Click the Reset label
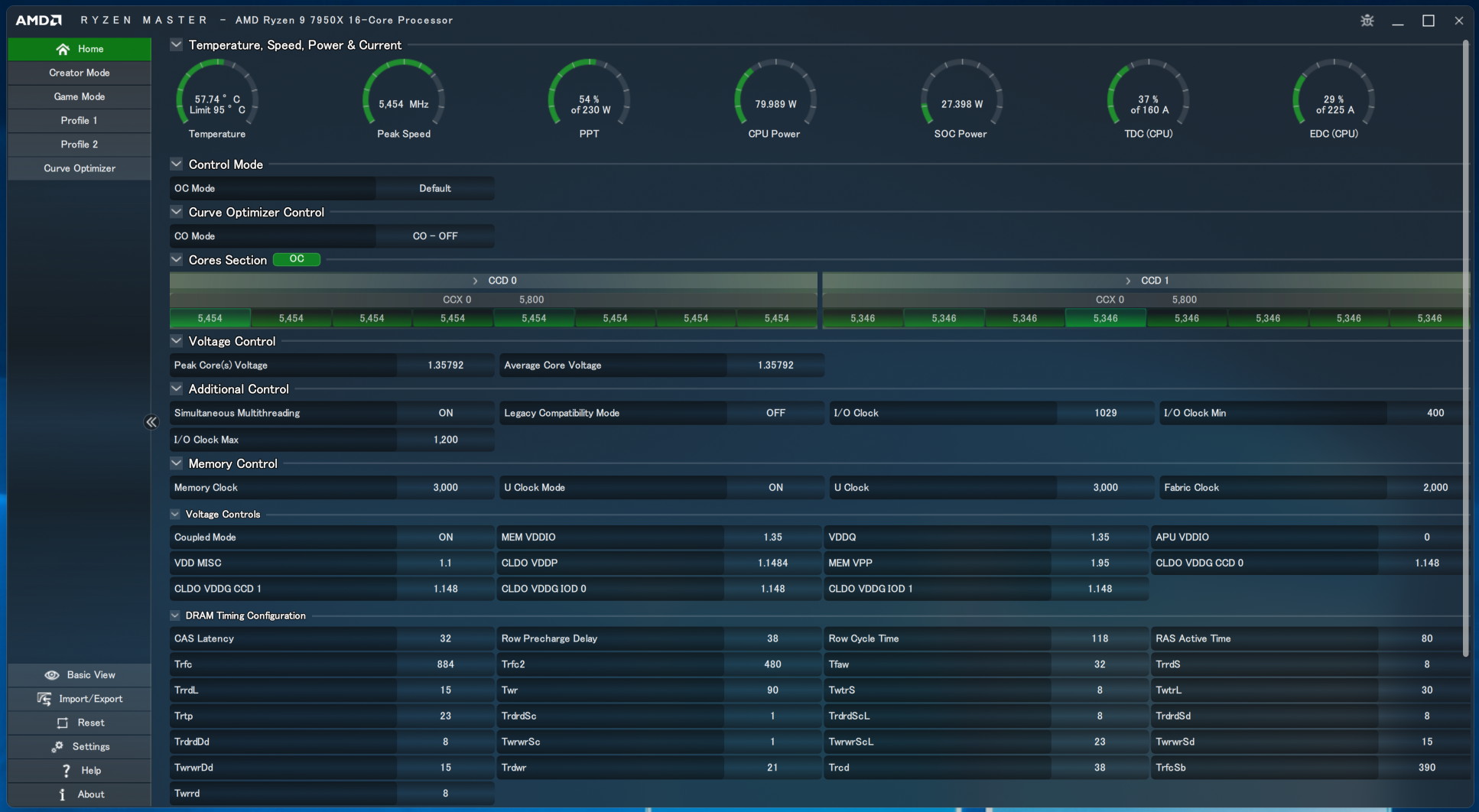Viewport: 1479px width, 812px height. (91, 723)
